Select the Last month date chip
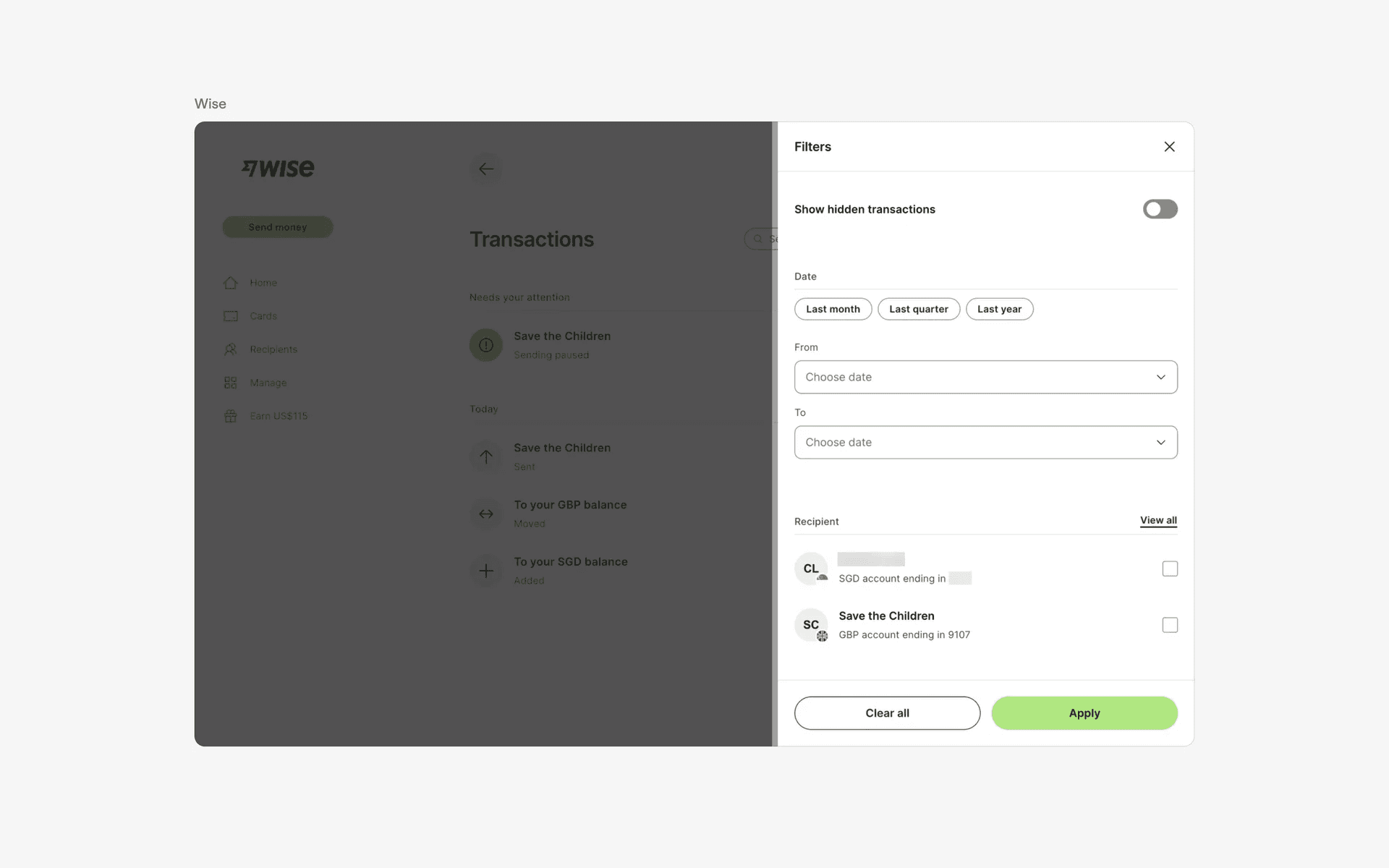The width and height of the screenshot is (1389, 868). [833, 309]
